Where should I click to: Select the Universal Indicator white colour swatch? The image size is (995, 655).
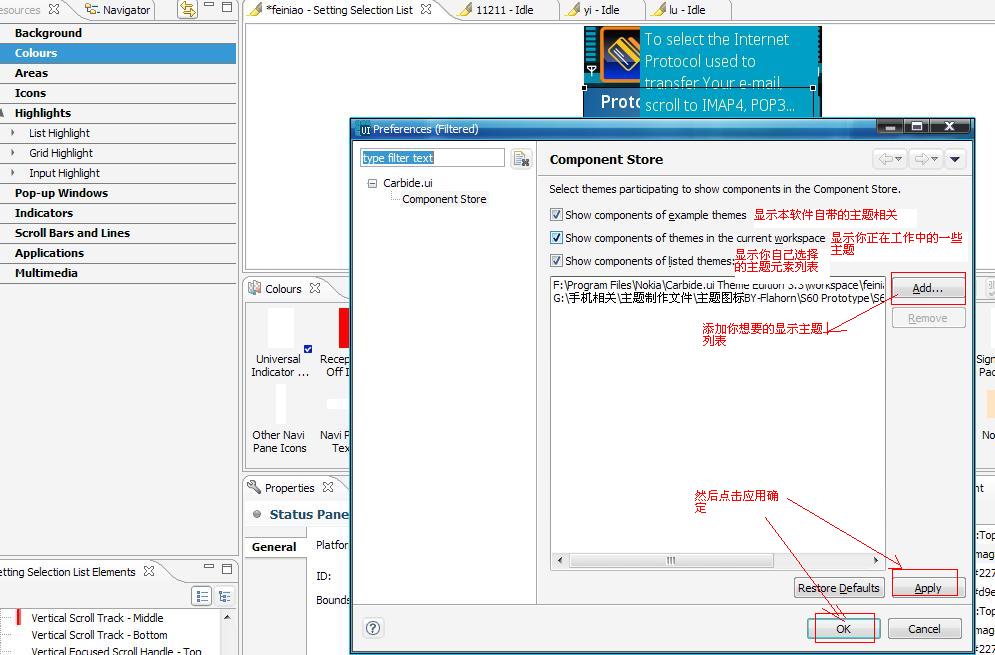click(x=280, y=328)
